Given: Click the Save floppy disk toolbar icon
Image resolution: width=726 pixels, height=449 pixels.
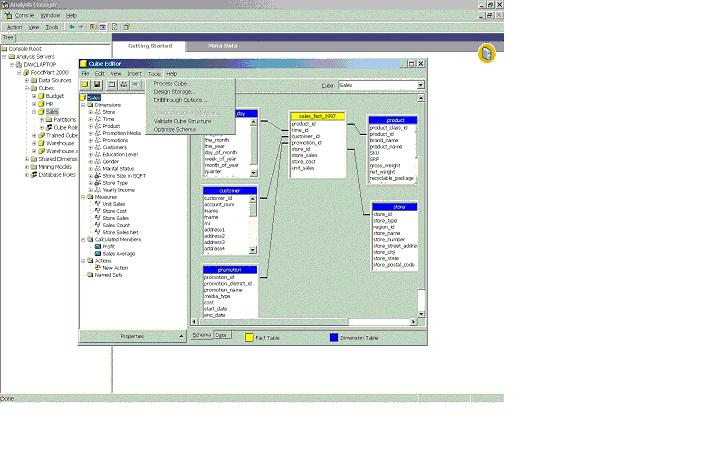Looking at the screenshot, I should 97,85.
